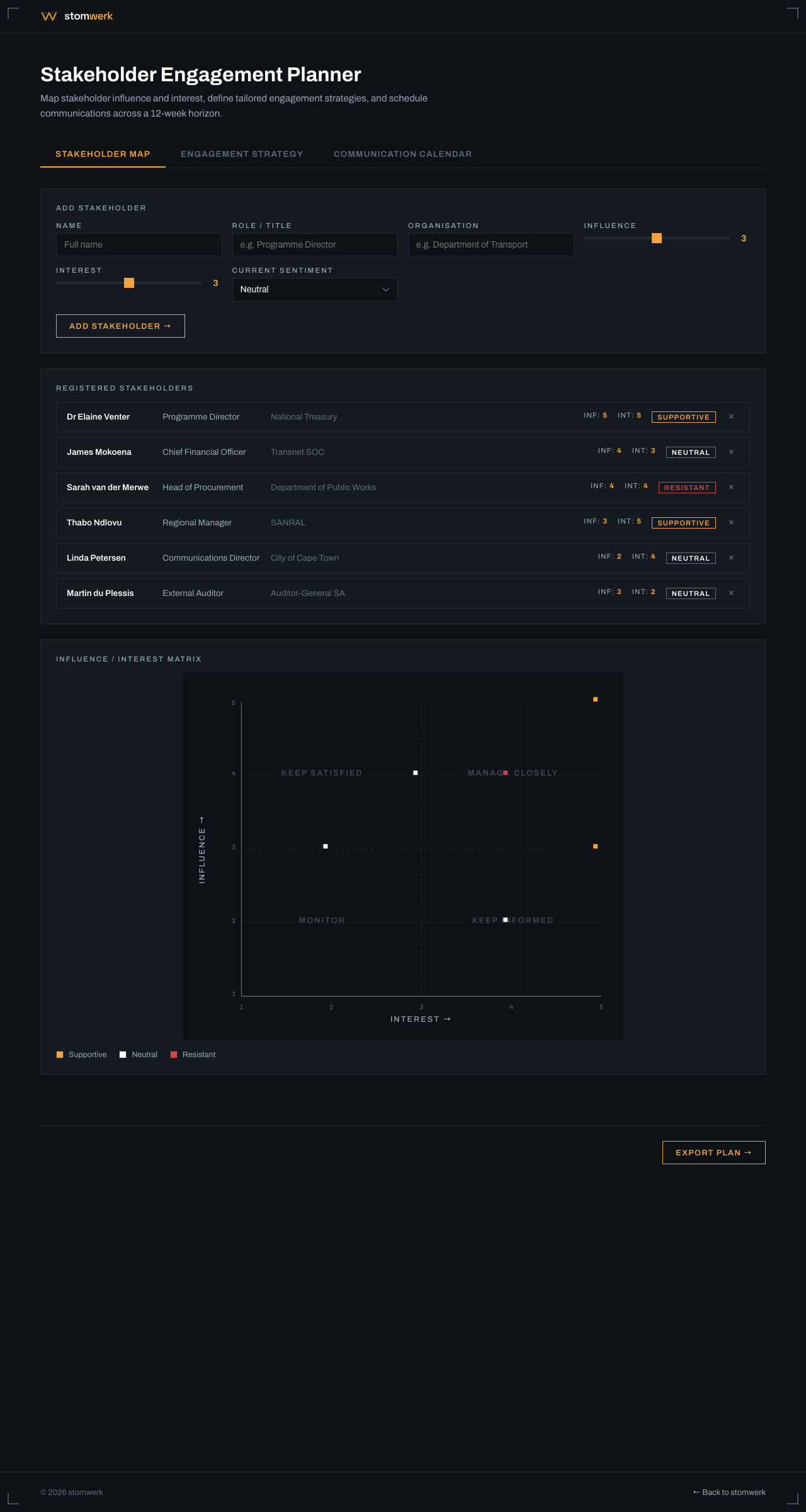Image resolution: width=806 pixels, height=1512 pixels.
Task: Click the stomwerk logo icon
Action: 49,16
